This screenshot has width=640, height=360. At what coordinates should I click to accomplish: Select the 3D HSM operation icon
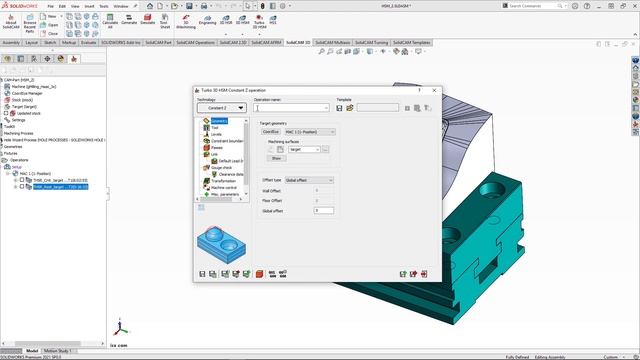click(x=242, y=20)
